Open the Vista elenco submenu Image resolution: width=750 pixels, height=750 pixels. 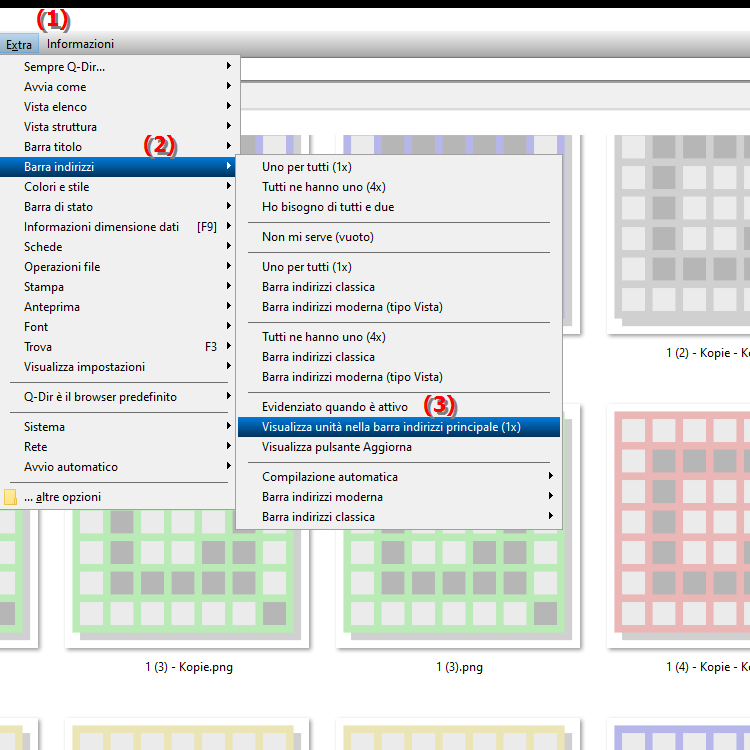(118, 107)
